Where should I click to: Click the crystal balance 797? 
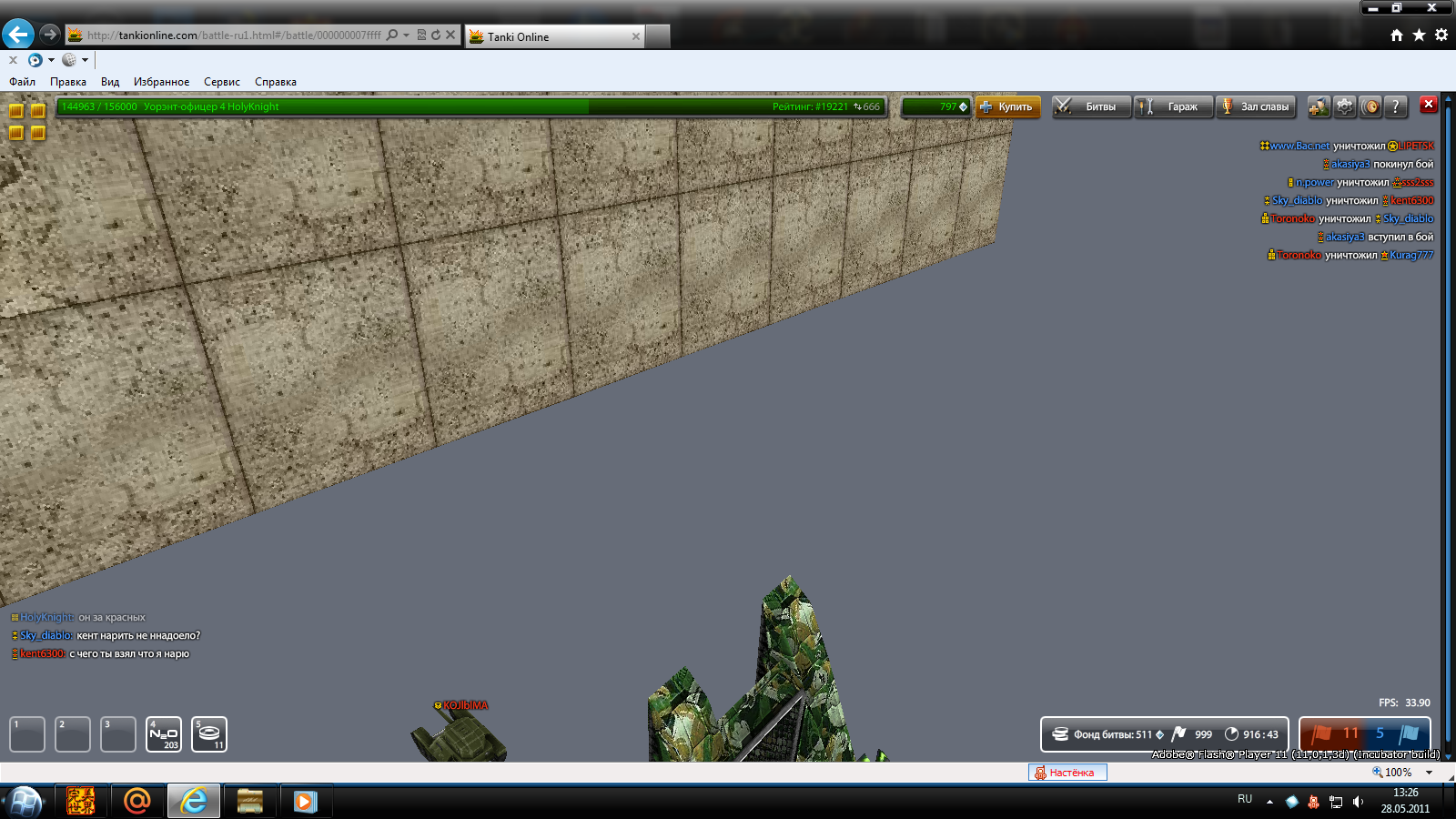click(937, 106)
